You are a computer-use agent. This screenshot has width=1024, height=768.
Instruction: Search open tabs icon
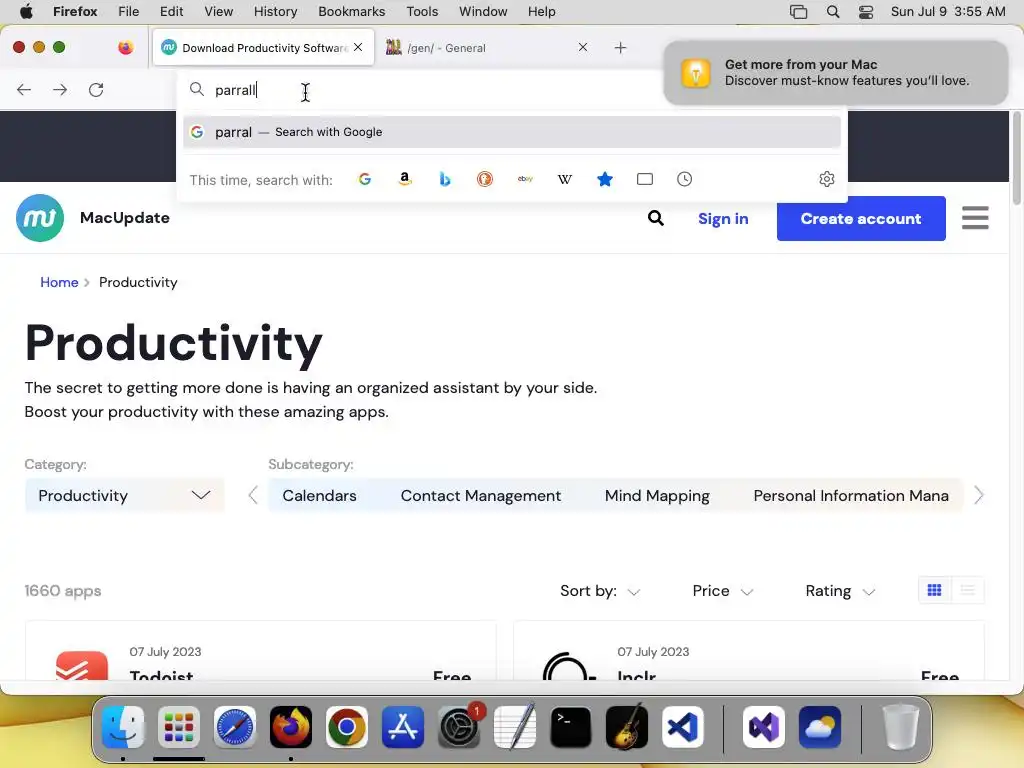click(x=645, y=179)
